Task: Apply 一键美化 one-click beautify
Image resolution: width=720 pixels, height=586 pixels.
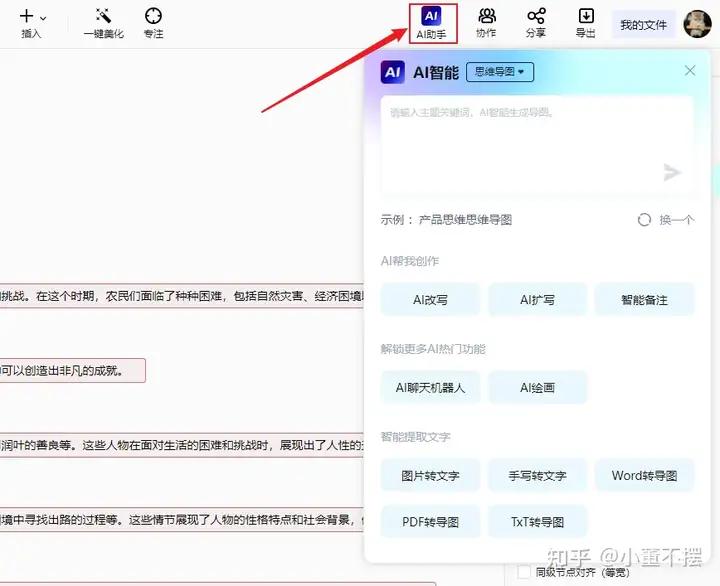Action: pyautogui.click(x=104, y=23)
